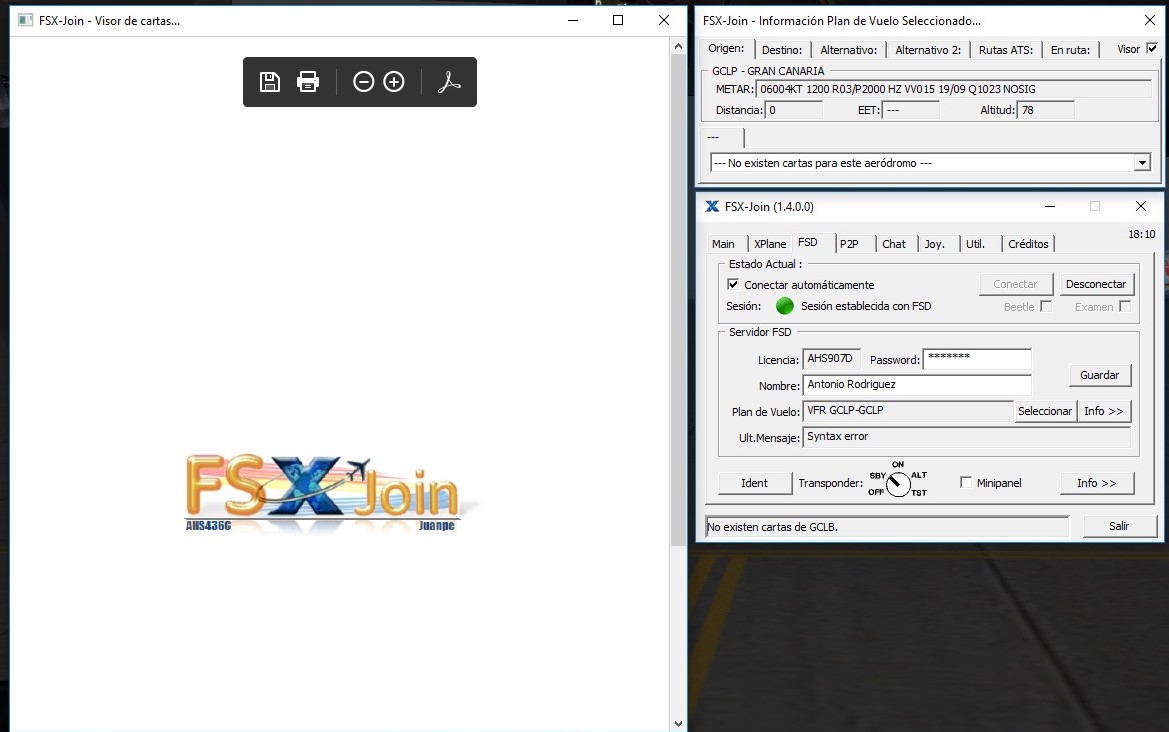Open the airport charts dropdown
The image size is (1169, 732).
pyautogui.click(x=1142, y=163)
